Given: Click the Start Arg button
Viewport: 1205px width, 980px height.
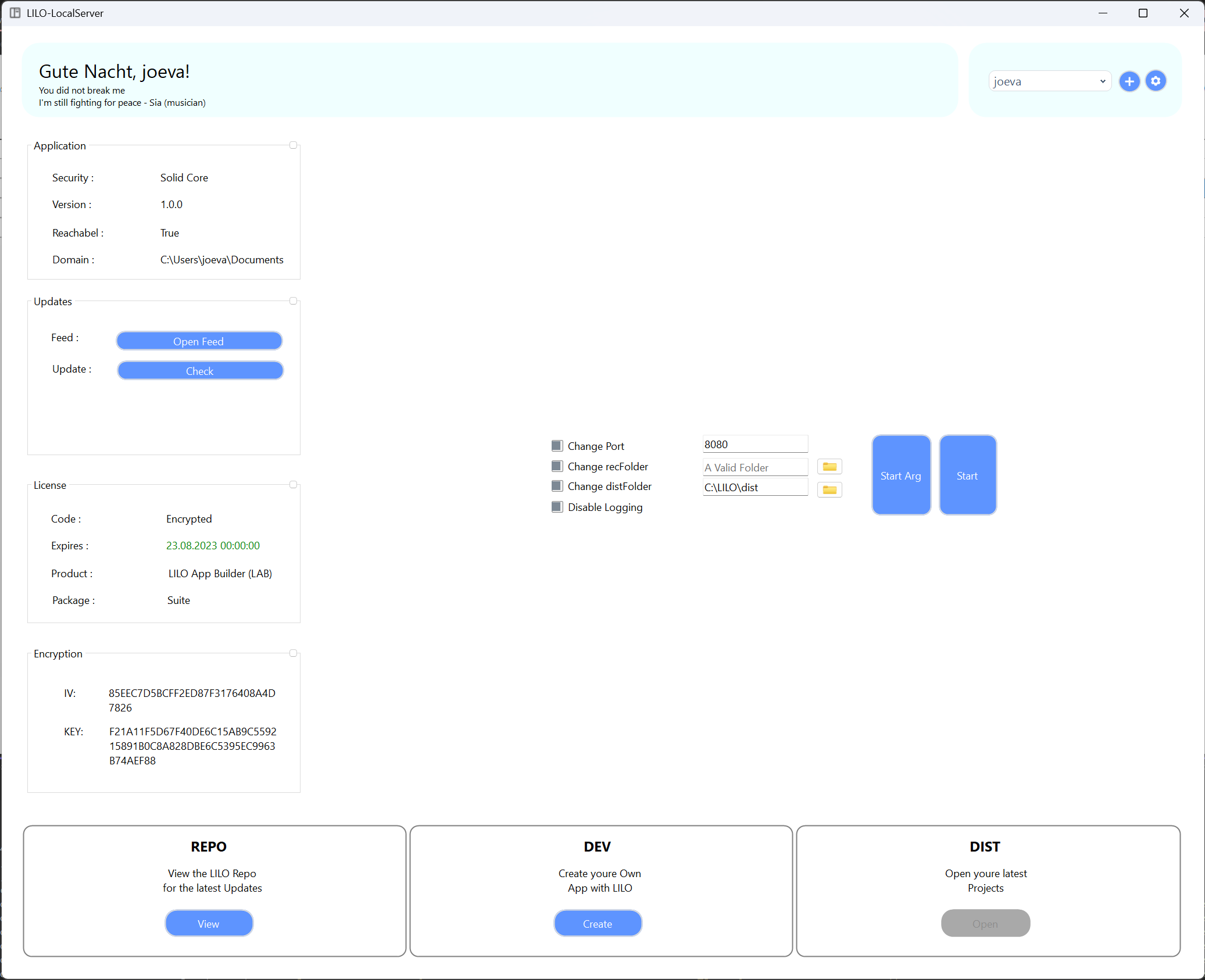Looking at the screenshot, I should (900, 475).
